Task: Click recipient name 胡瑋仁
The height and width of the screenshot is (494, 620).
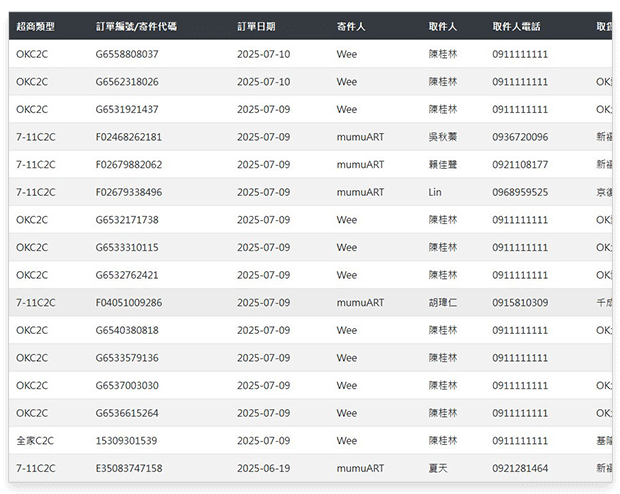Action: tap(443, 303)
